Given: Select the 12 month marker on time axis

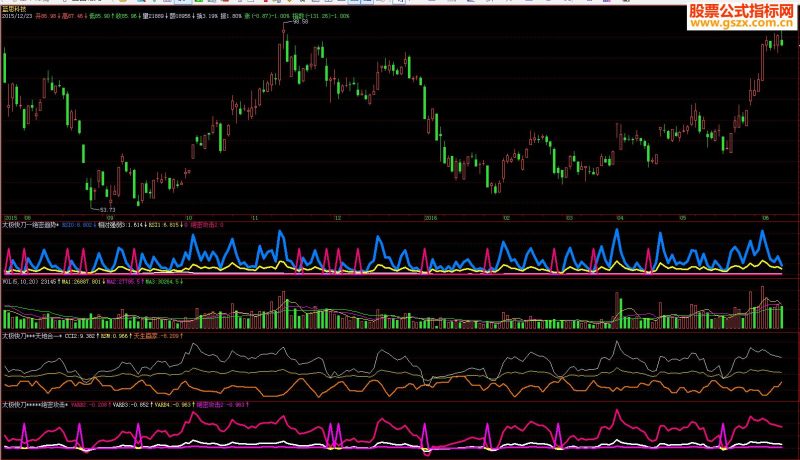Looking at the screenshot, I should tap(338, 218).
